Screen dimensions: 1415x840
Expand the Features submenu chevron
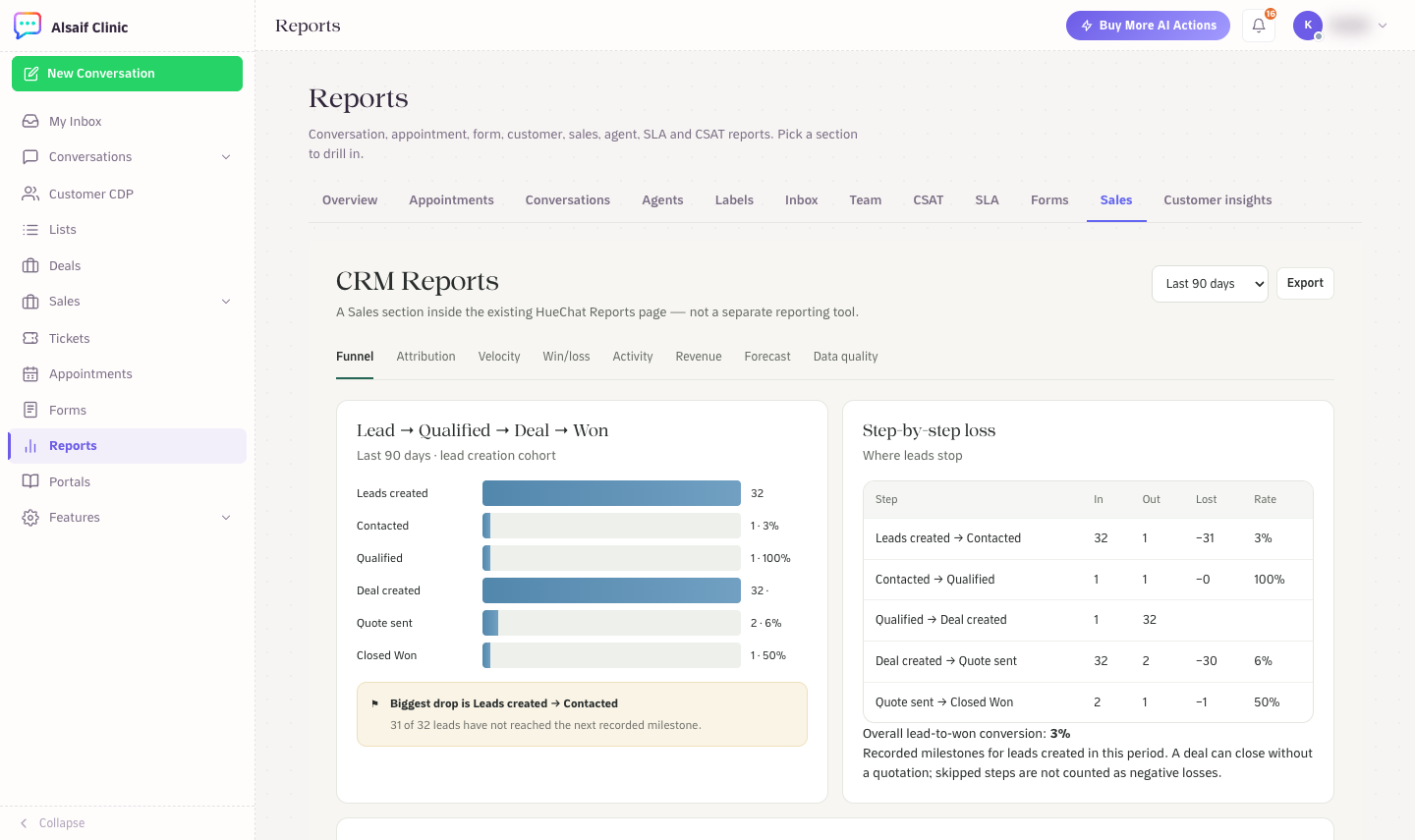226,518
